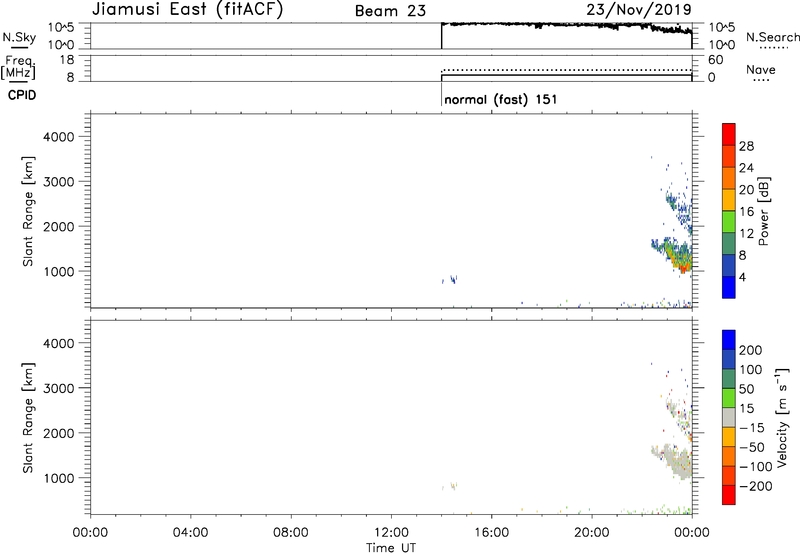Select the 'CPID' label
This screenshot has height=554, width=800.
(22, 95)
